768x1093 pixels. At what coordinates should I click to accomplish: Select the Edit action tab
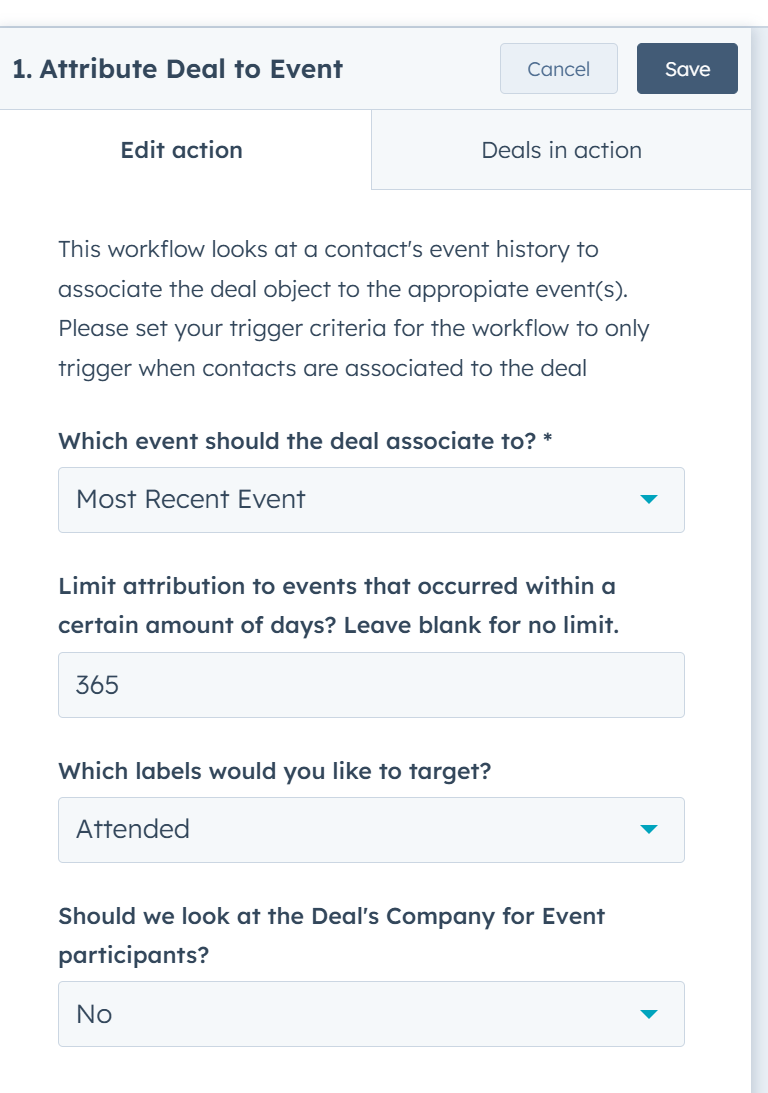click(181, 149)
